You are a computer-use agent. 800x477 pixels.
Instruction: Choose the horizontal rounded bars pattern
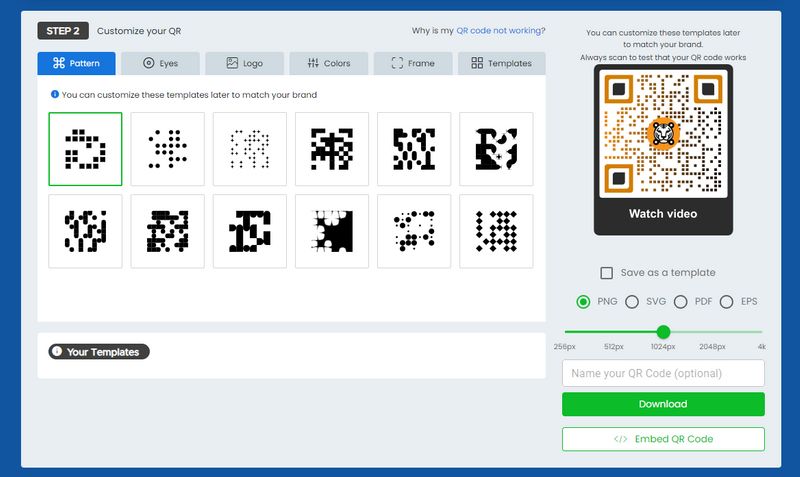167,231
